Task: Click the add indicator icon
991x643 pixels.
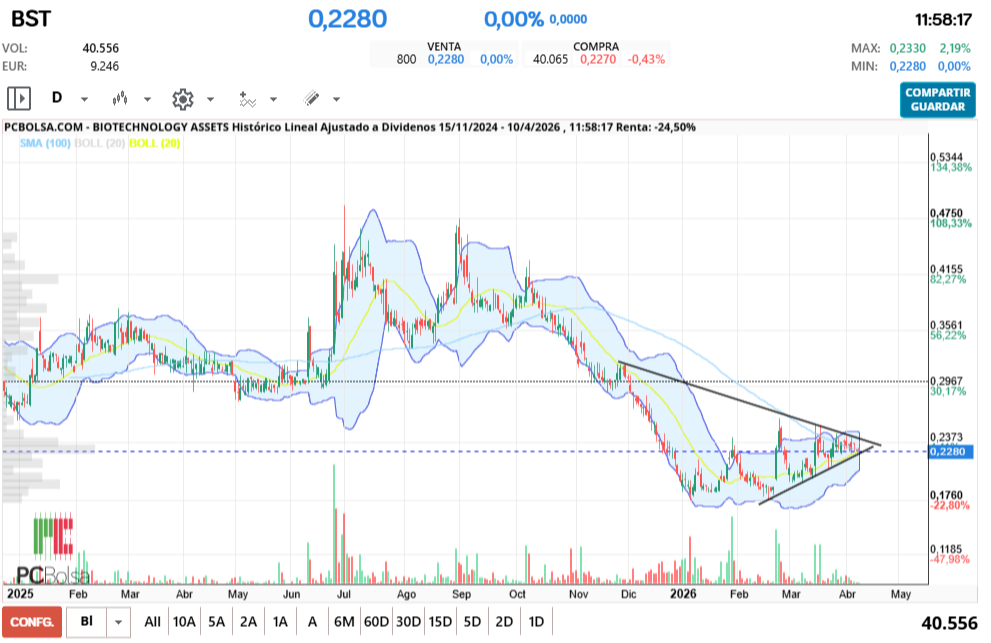Action: (x=247, y=98)
